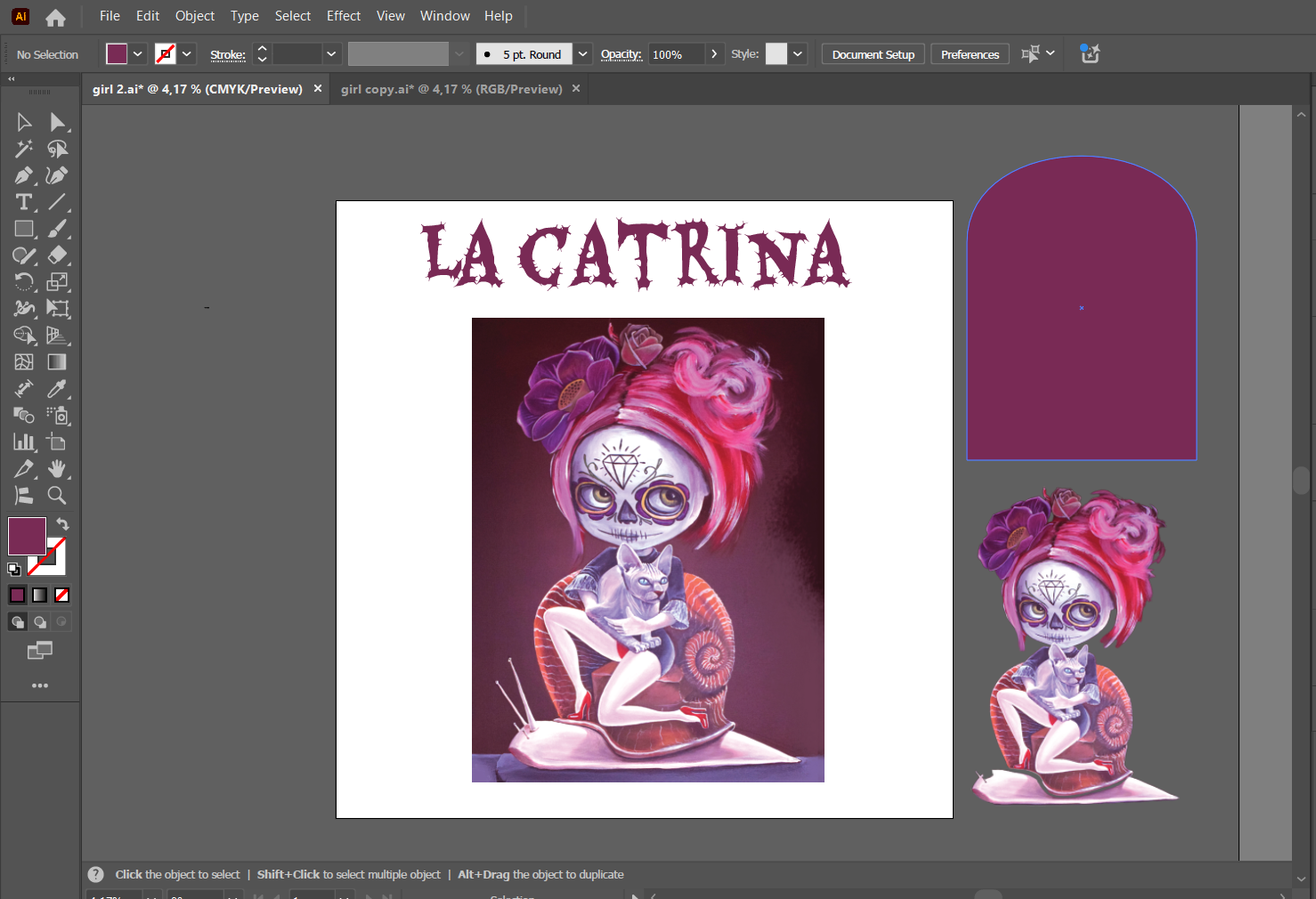Activate the Zoom tool
This screenshot has height=899, width=1316.
click(57, 496)
